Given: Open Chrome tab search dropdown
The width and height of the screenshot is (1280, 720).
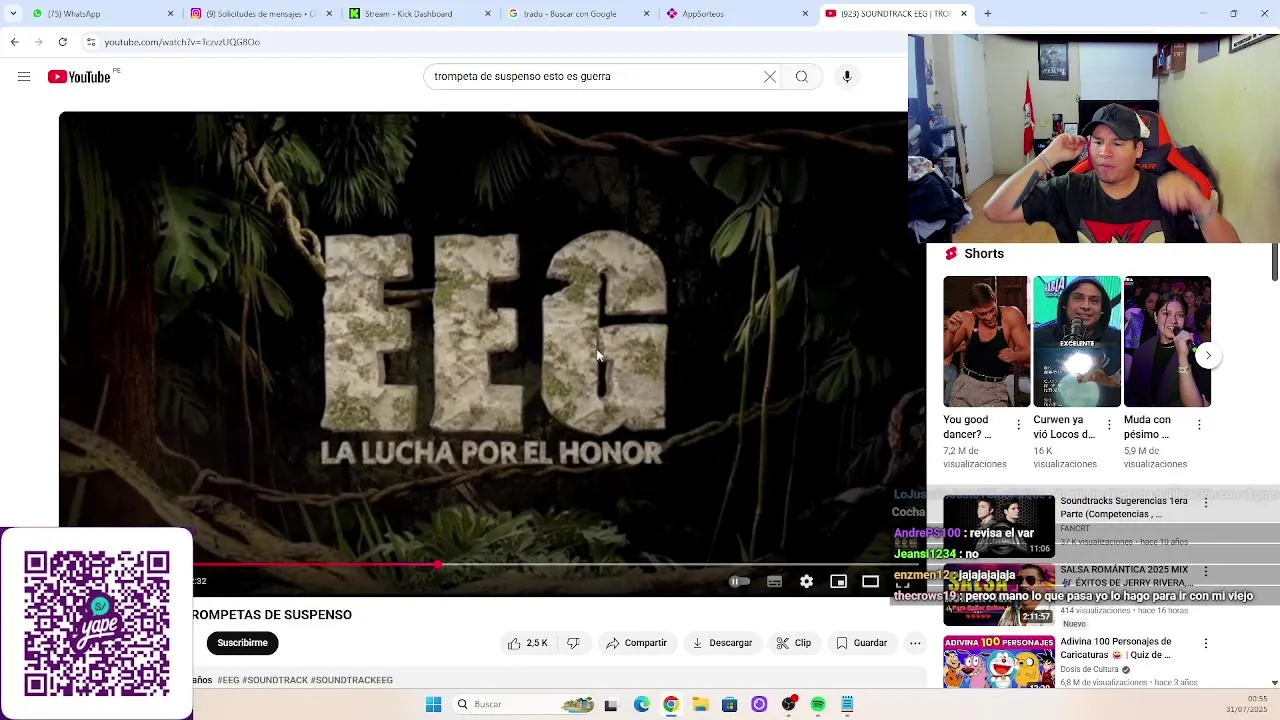Looking at the screenshot, I should pos(12,14).
